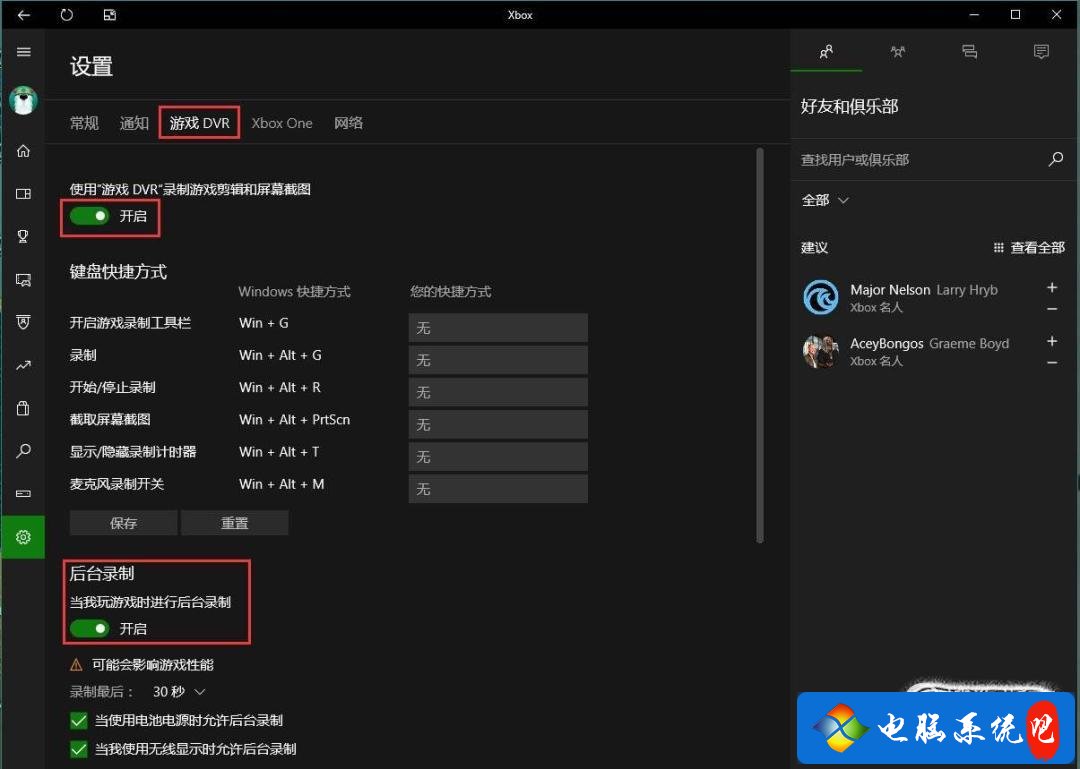
Task: Toggle background recording switch under 后台录制
Action: (90, 628)
